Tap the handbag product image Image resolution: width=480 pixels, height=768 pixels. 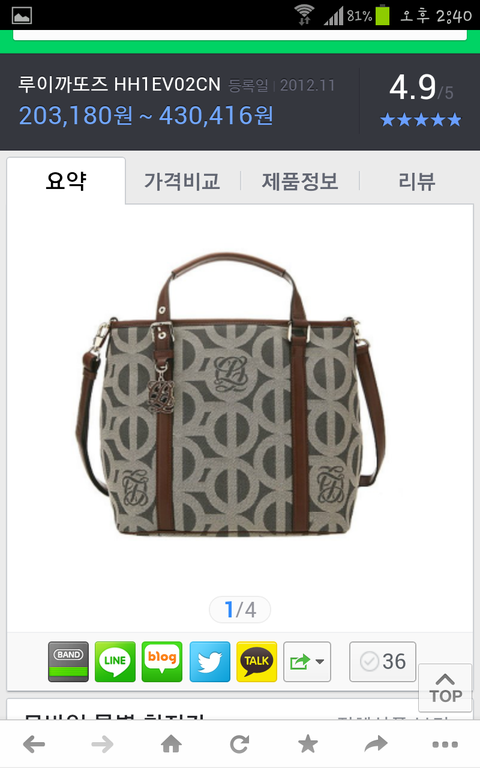230,394
